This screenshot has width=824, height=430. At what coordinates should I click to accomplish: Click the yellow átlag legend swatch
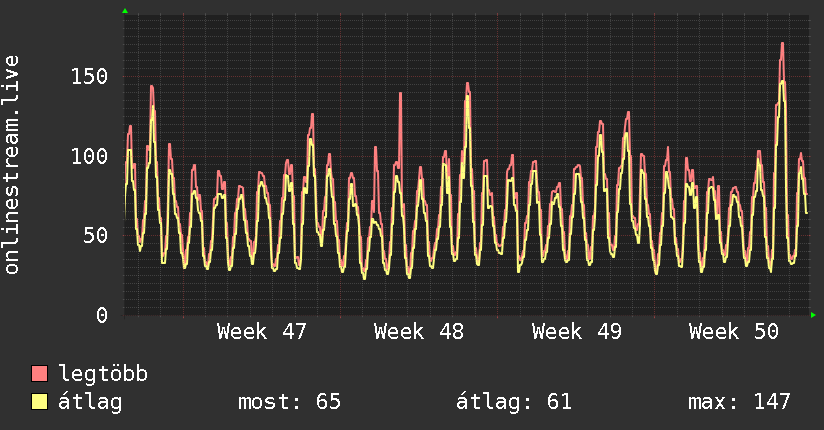(x=40, y=402)
